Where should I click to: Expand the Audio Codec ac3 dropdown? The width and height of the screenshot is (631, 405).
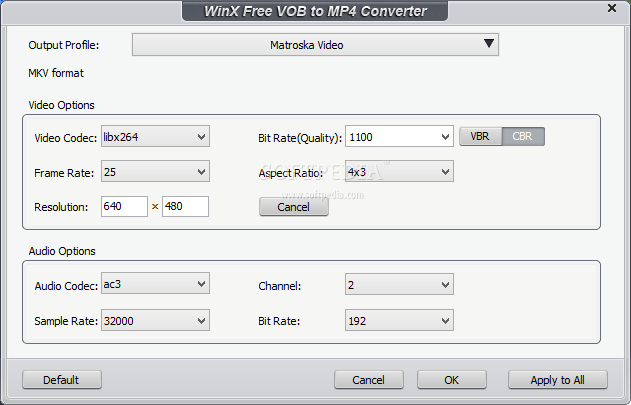point(155,283)
